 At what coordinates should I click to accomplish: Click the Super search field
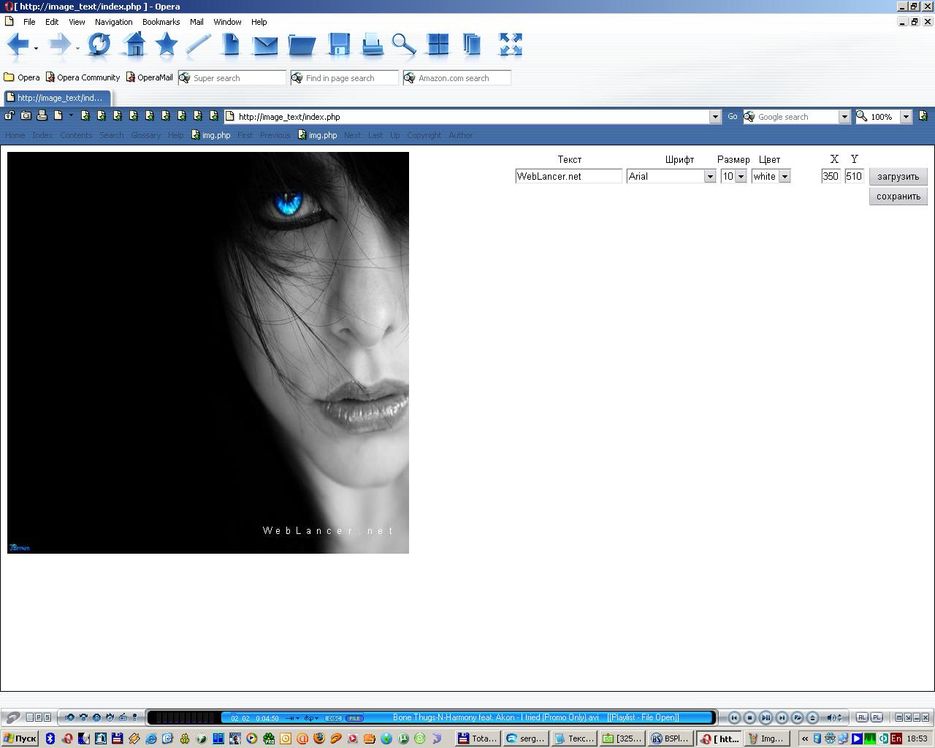pyautogui.click(x=233, y=78)
